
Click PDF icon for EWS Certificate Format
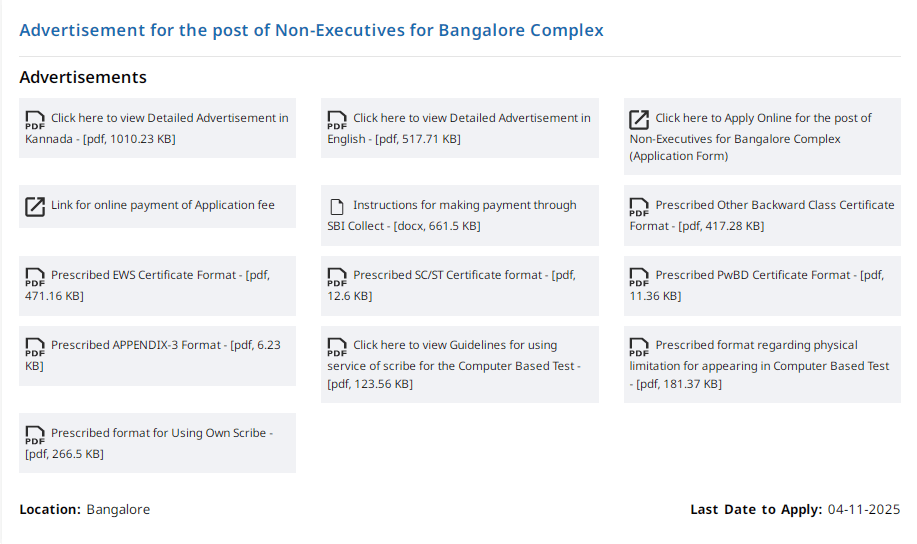point(35,277)
